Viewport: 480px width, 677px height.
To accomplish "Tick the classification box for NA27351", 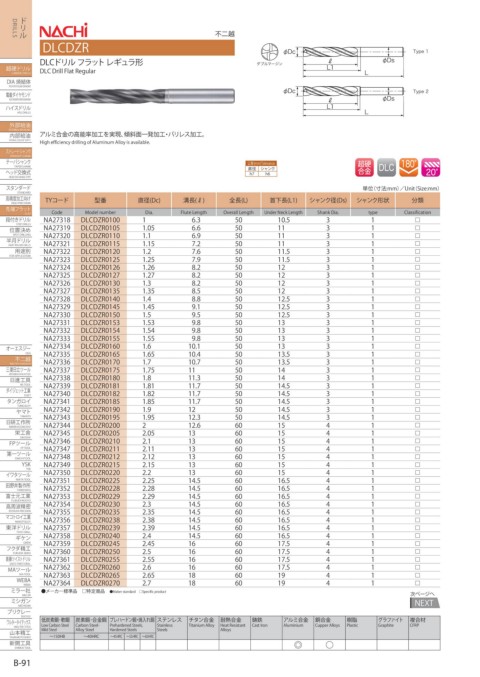I will coord(417,481).
